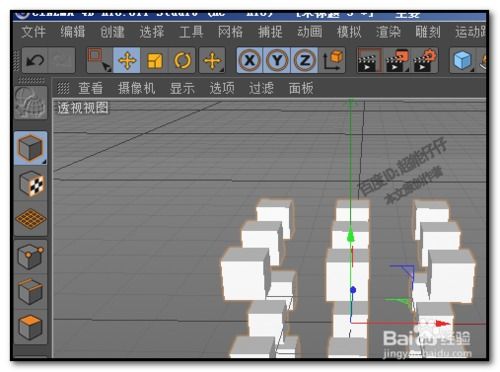
Task: Toggle the Y axis lock
Action: (x=277, y=60)
